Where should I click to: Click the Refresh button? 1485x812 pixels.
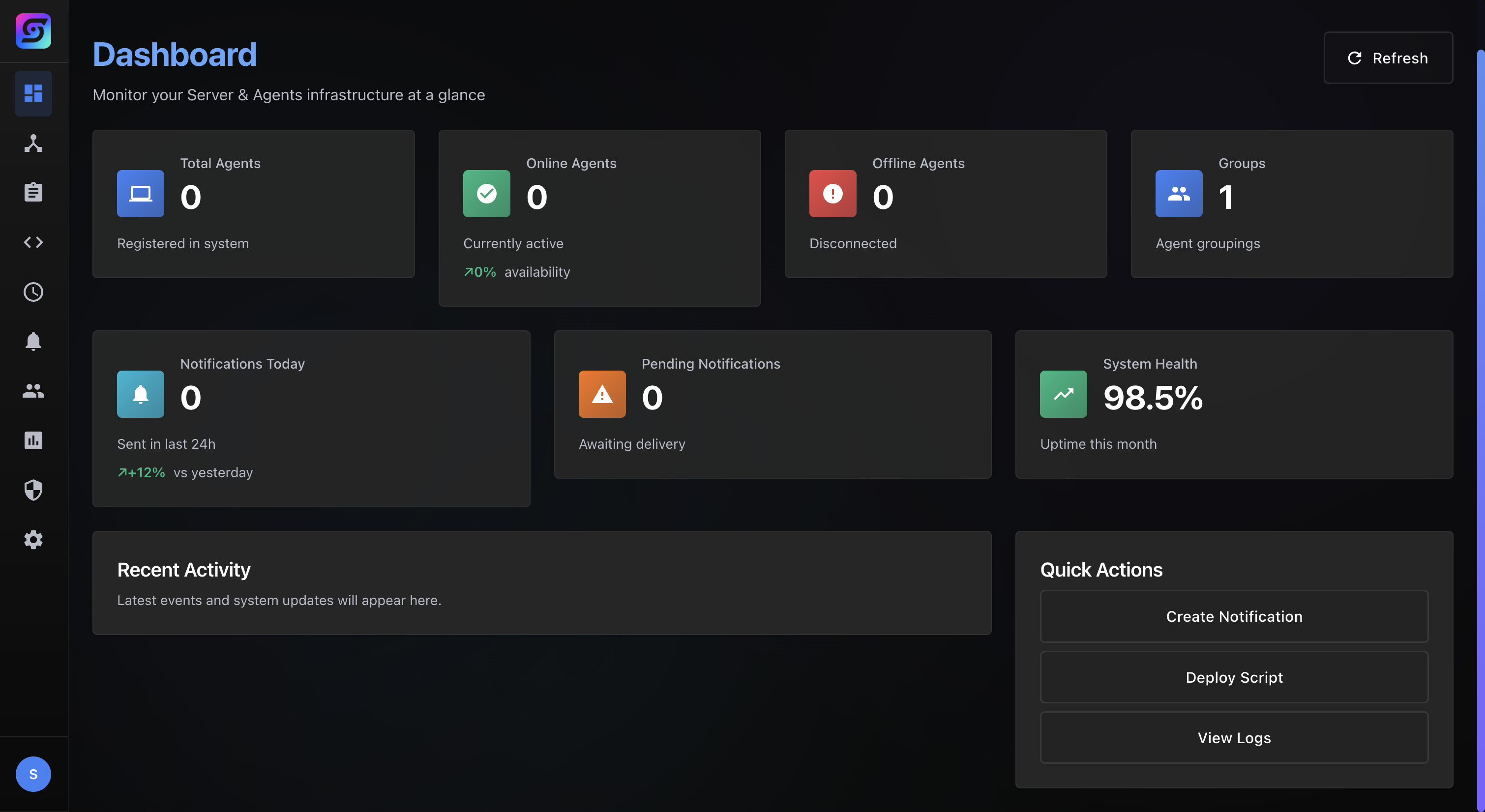click(x=1388, y=58)
